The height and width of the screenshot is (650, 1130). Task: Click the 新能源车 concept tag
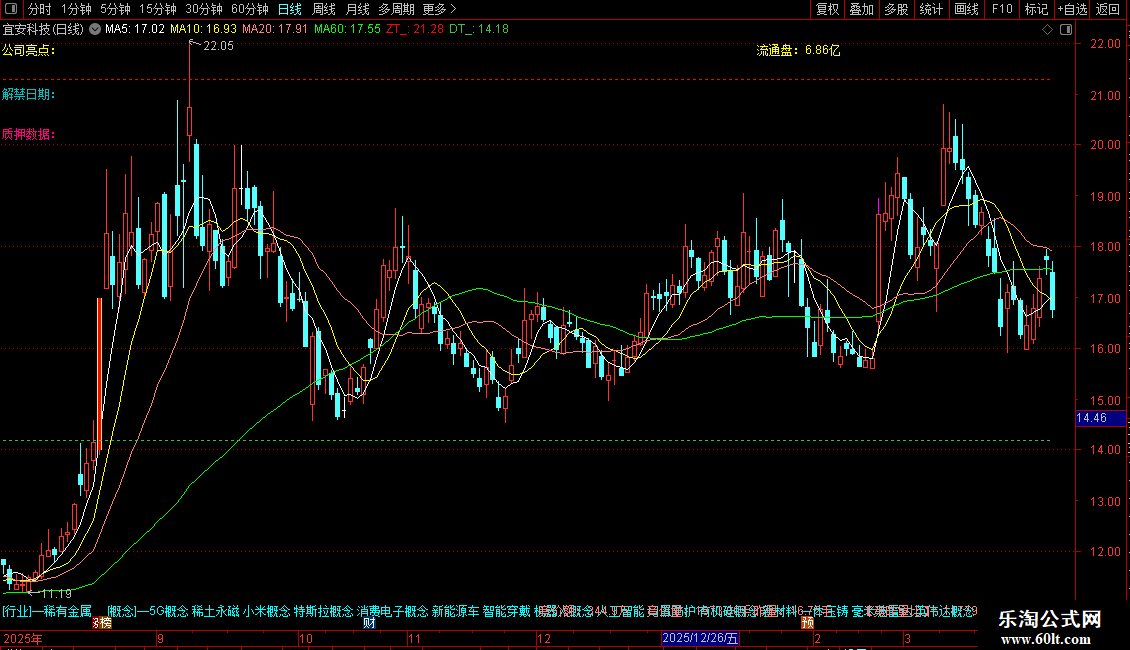click(455, 611)
